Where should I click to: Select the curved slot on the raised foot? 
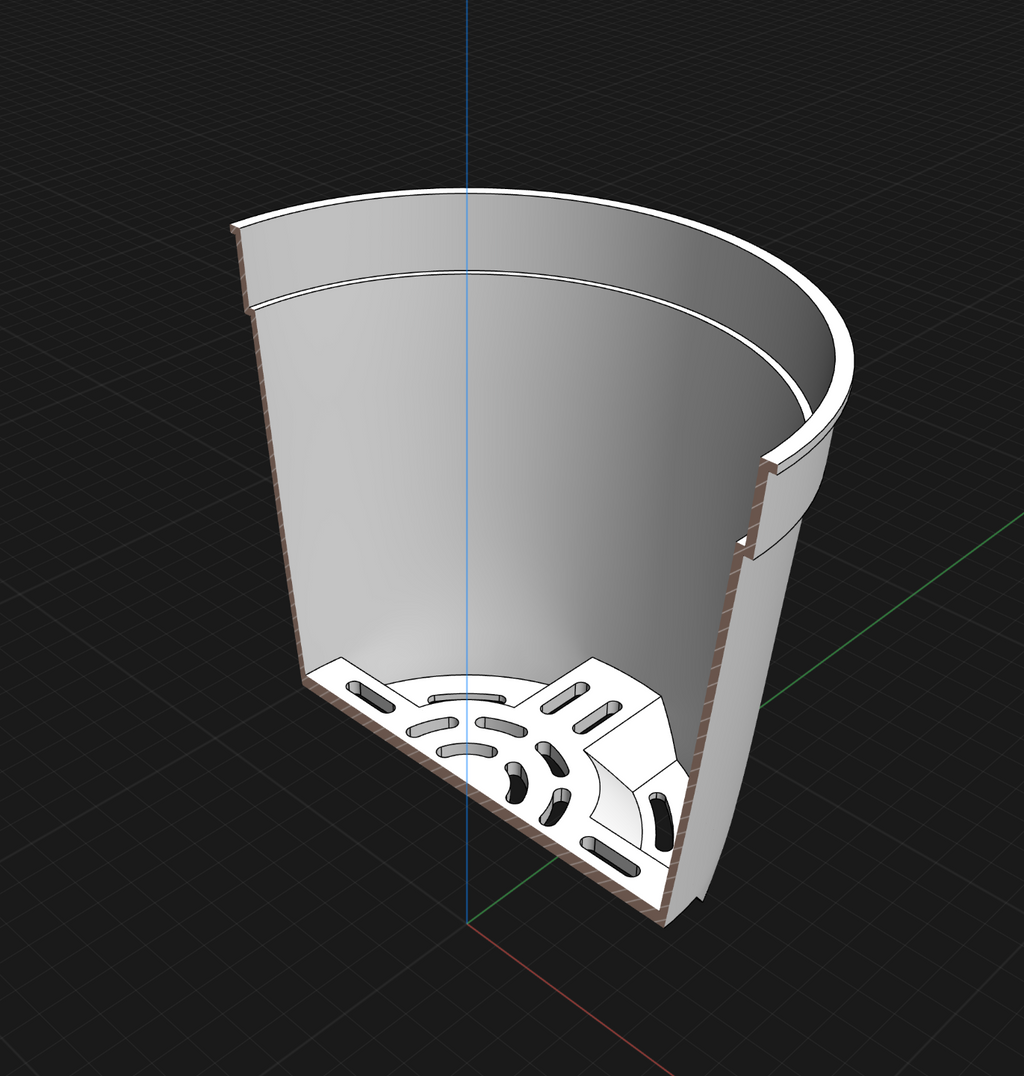[x=660, y=821]
